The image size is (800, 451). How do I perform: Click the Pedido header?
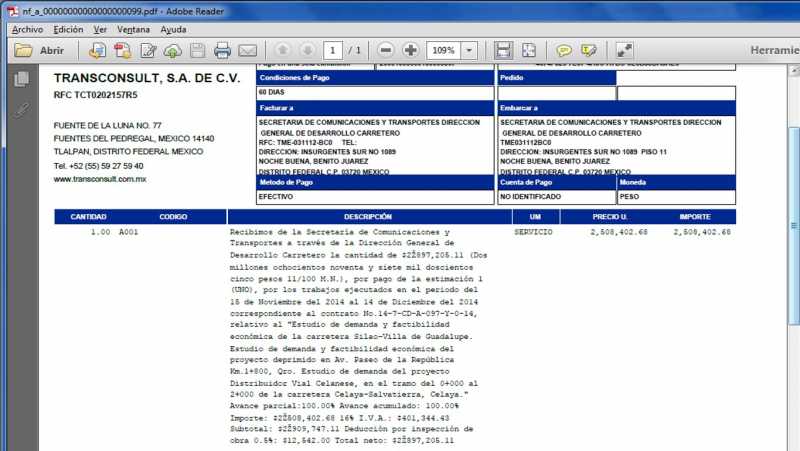pos(557,78)
